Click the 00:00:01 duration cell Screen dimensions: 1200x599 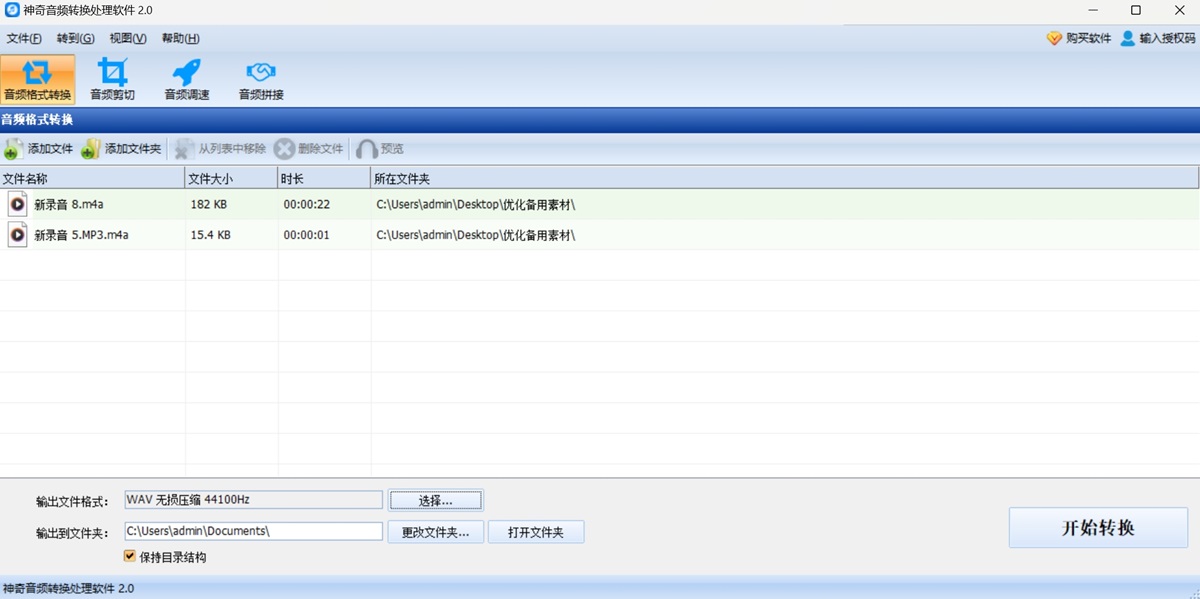tap(307, 236)
